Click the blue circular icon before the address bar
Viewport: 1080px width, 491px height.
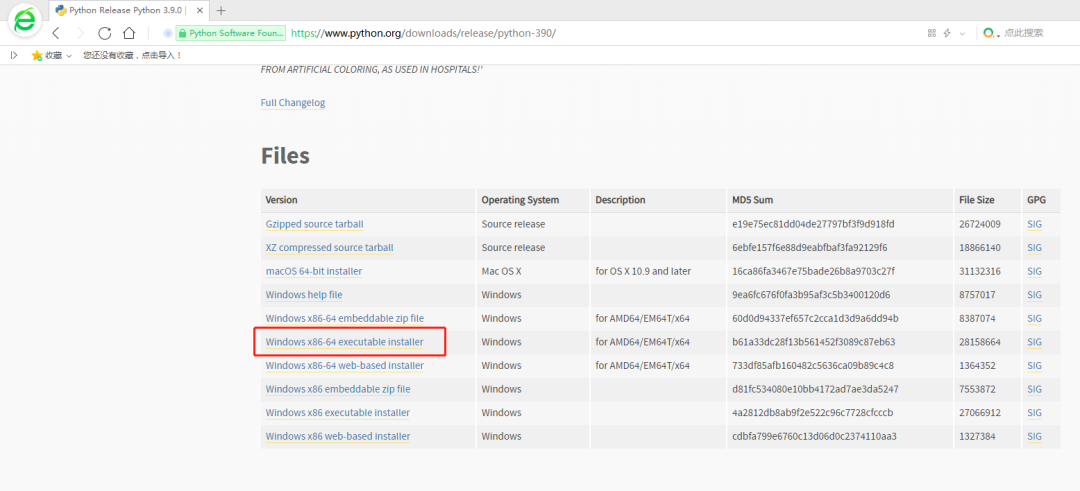point(167,33)
